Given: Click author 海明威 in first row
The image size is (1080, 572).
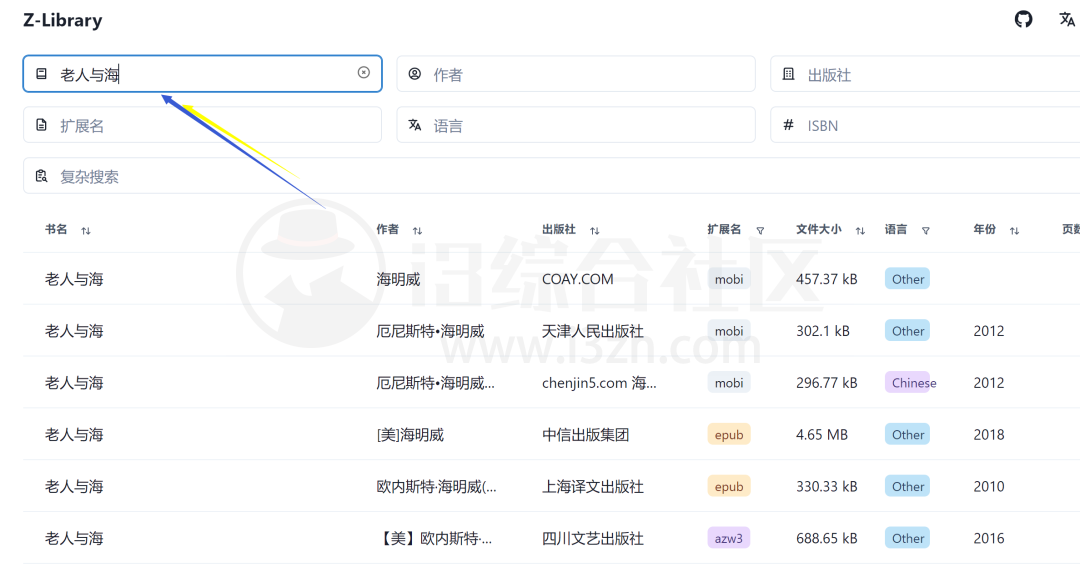Looking at the screenshot, I should pyautogui.click(x=398, y=279).
